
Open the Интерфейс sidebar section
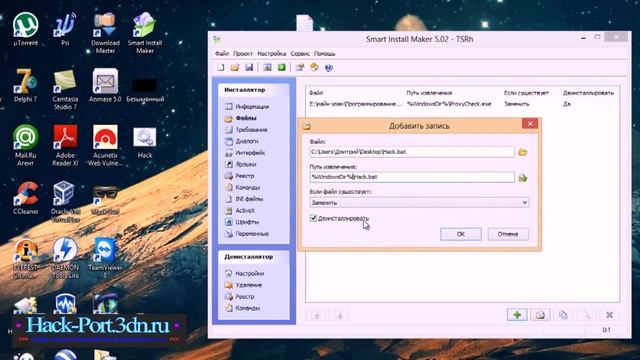[245, 153]
